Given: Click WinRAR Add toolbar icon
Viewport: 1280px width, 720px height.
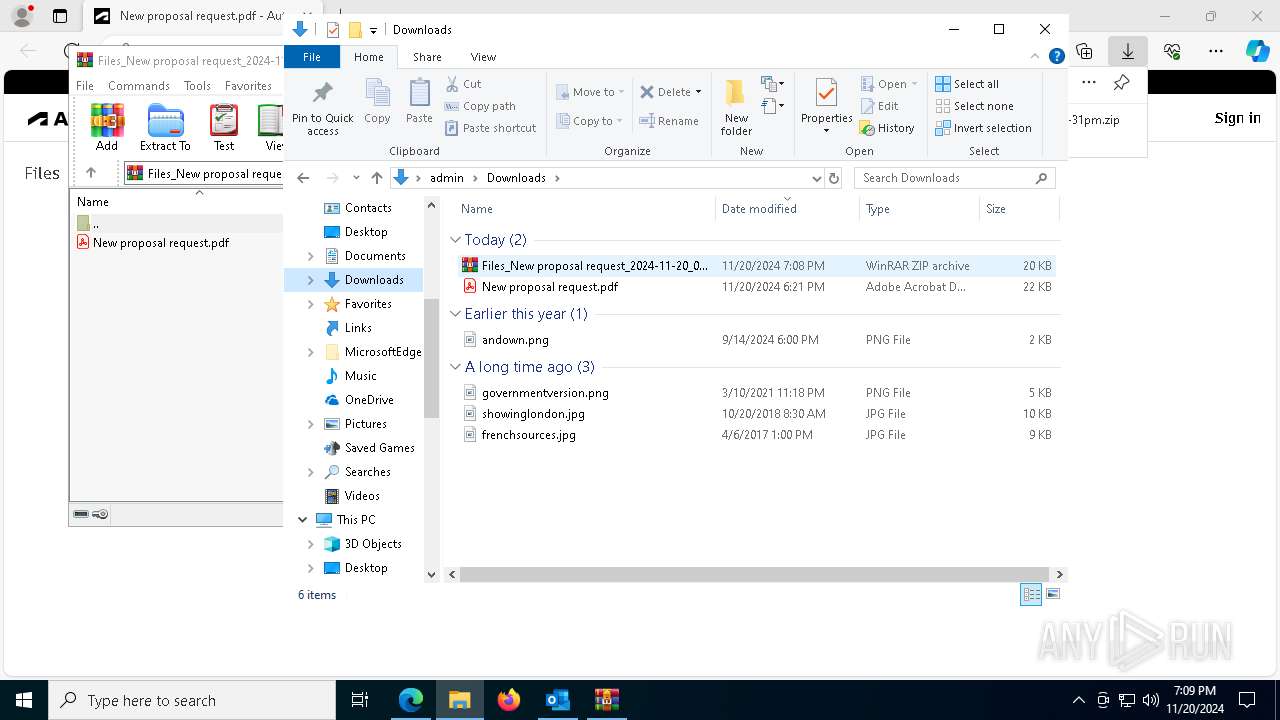Looking at the screenshot, I should [107, 128].
